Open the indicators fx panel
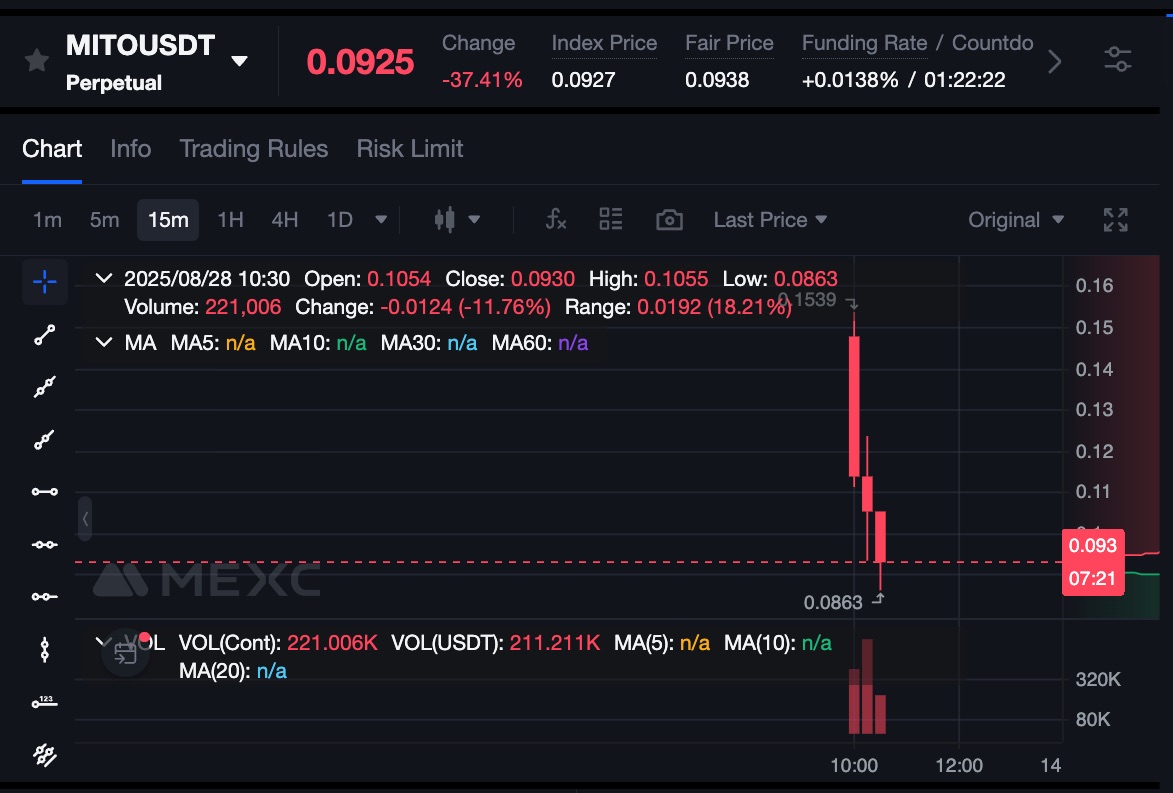The width and height of the screenshot is (1173, 793). click(556, 219)
